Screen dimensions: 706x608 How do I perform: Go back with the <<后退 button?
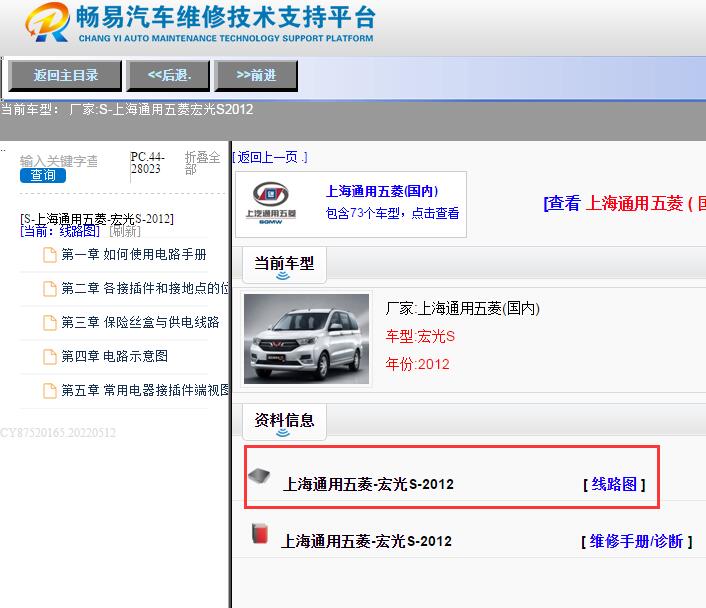[x=169, y=76]
